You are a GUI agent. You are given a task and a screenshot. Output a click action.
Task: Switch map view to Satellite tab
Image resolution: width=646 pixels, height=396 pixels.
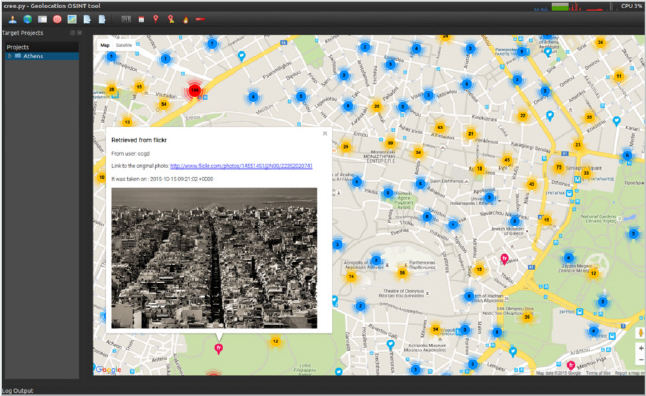click(124, 45)
